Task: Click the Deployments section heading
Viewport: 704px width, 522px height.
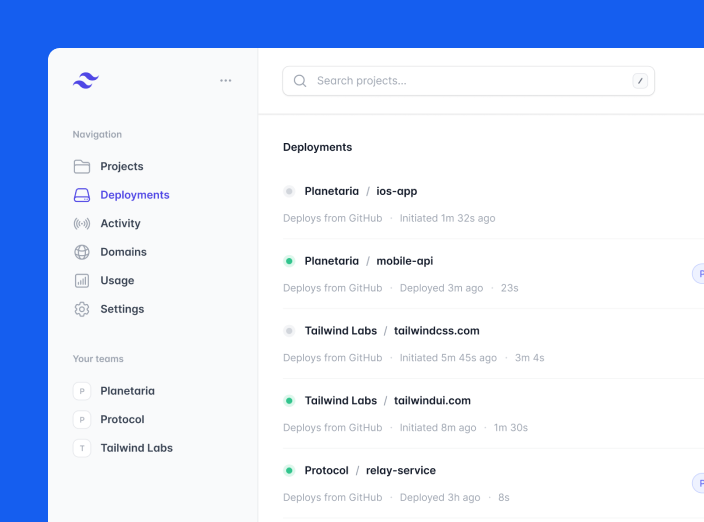Action: pyautogui.click(x=317, y=147)
